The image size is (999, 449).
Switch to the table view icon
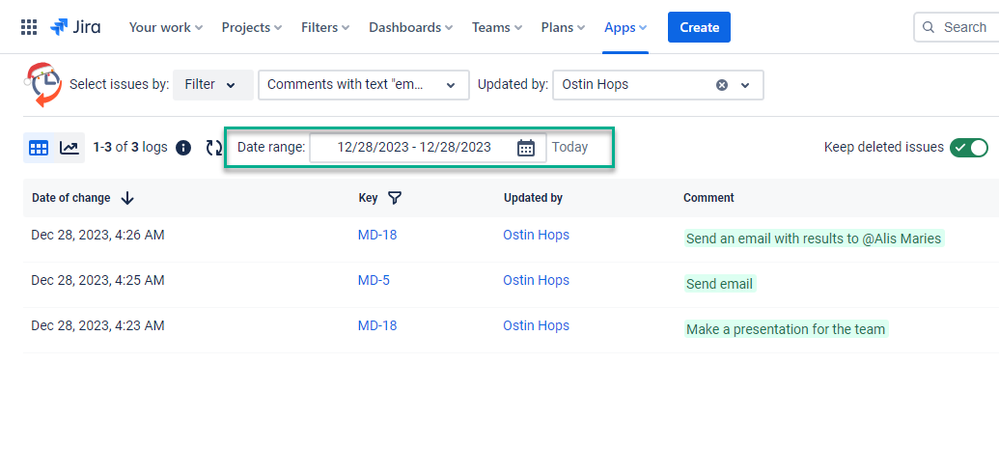39,148
